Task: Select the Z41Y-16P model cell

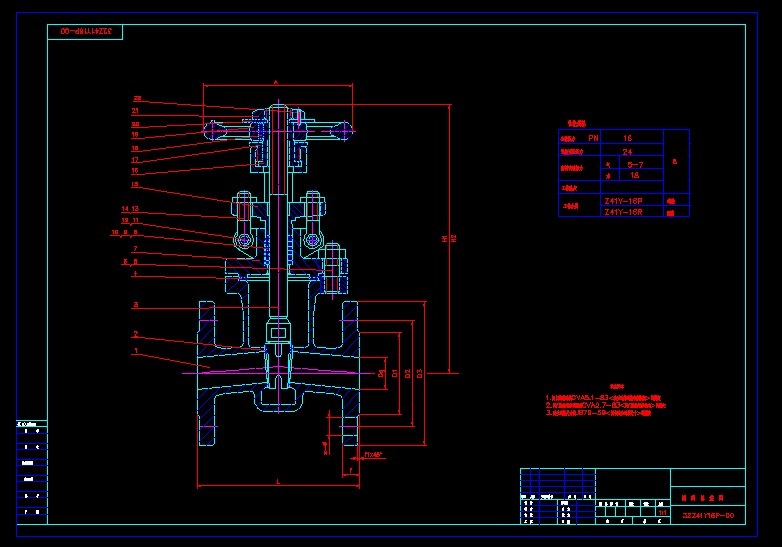Action: (x=624, y=201)
